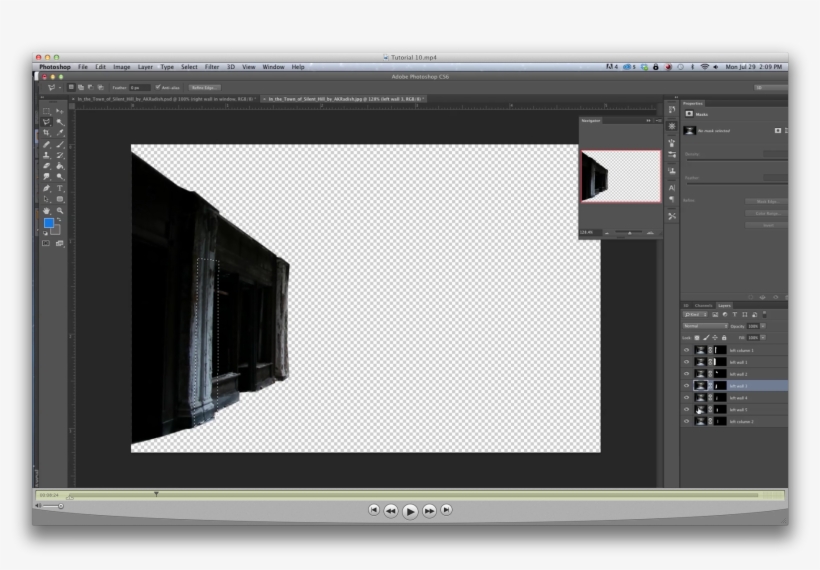Select the Quick Selection tool

[60, 122]
